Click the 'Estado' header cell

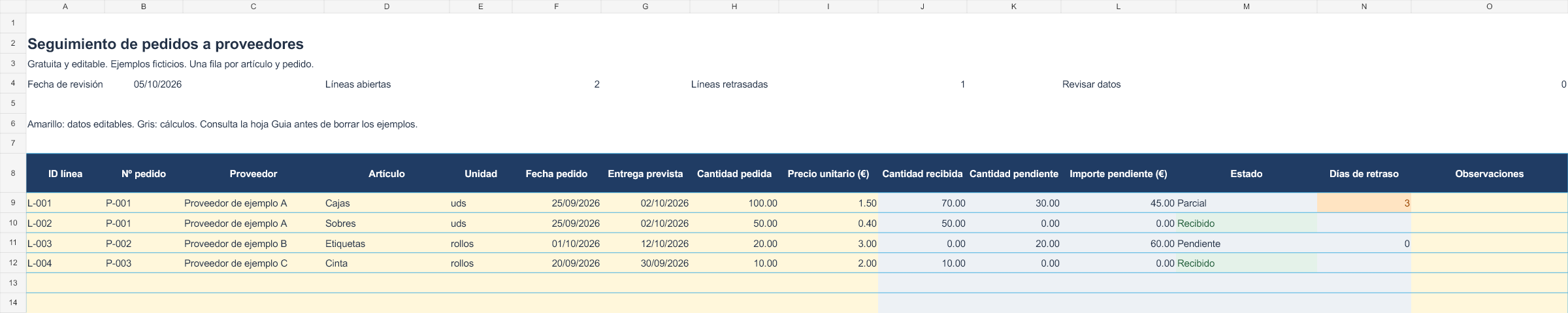(x=1247, y=174)
